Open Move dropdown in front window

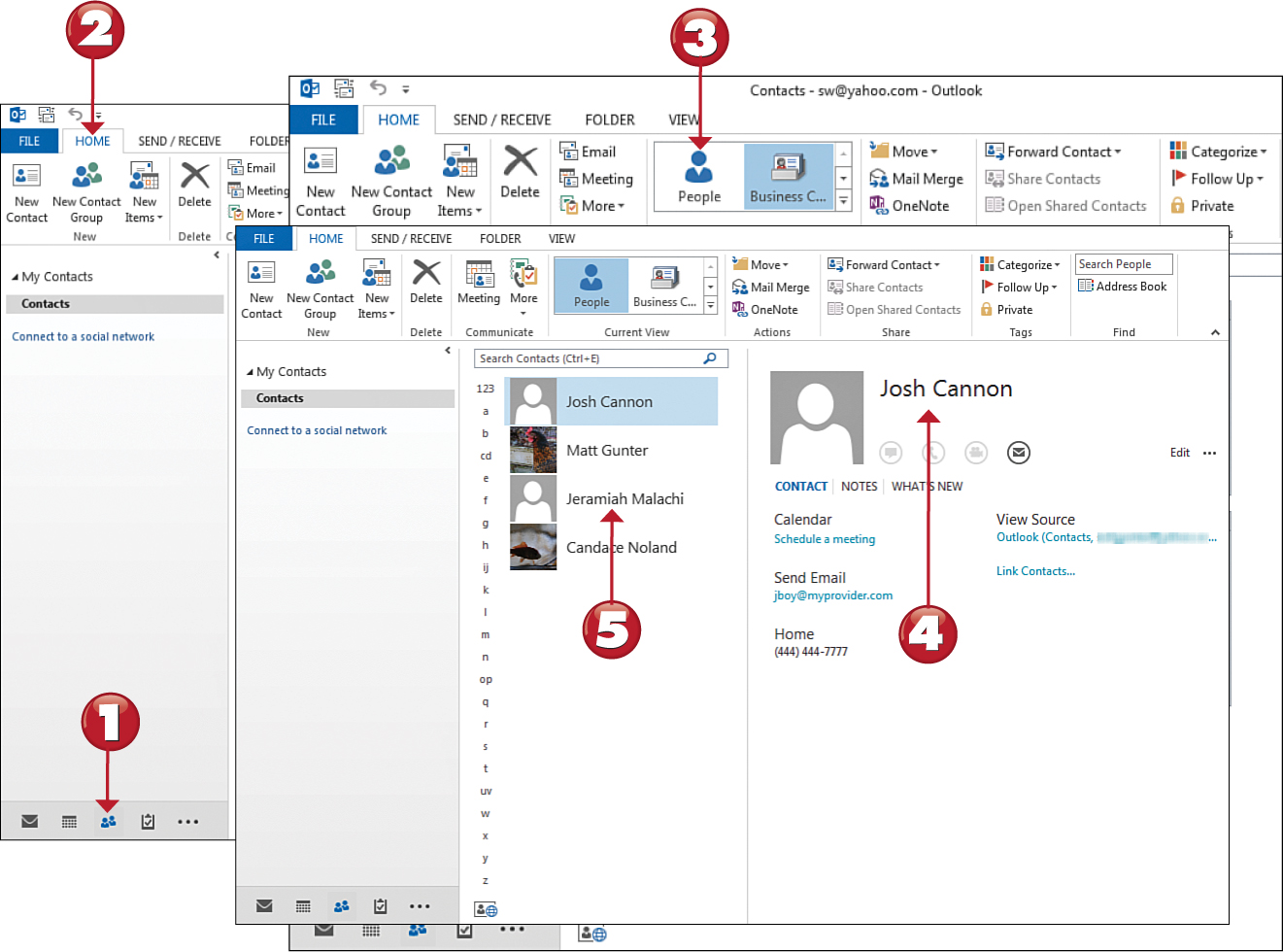tap(760, 264)
